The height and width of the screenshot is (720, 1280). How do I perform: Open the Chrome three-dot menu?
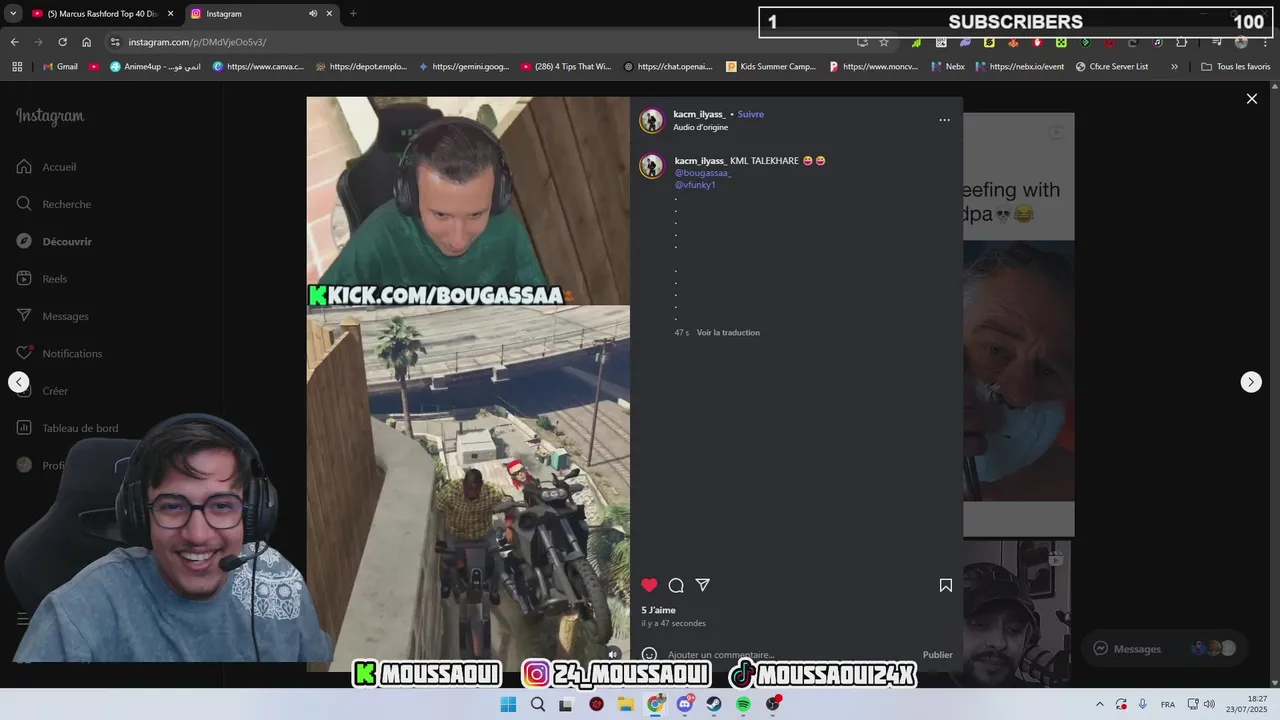tap(1265, 42)
